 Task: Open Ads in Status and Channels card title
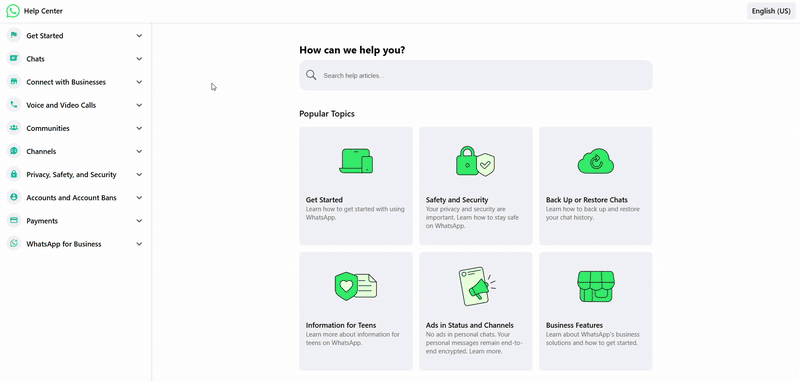(469, 325)
